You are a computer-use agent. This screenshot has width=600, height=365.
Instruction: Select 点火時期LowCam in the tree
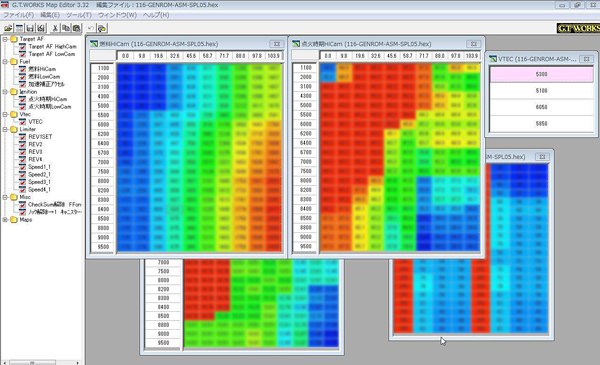(50, 107)
